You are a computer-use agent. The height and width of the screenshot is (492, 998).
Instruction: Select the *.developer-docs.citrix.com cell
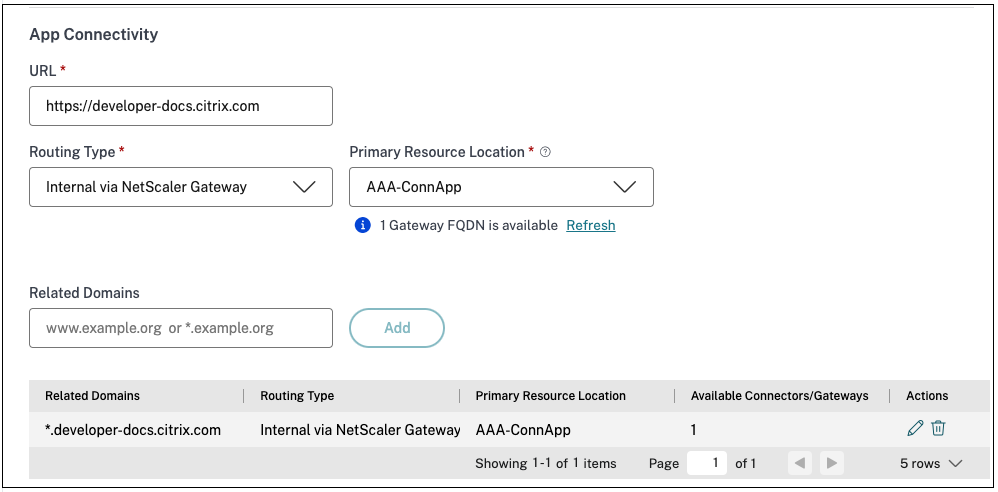point(133,430)
